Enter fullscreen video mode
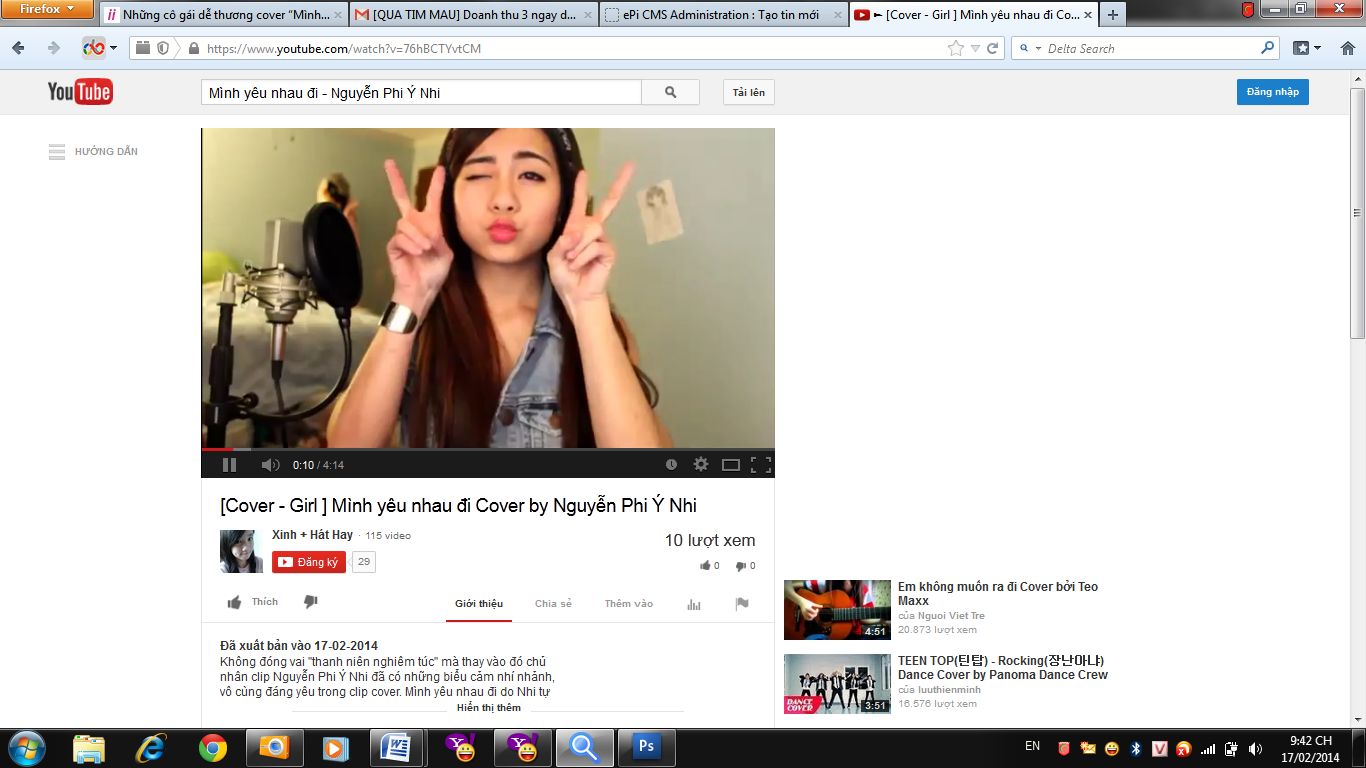This screenshot has width=1366, height=768. 760,465
